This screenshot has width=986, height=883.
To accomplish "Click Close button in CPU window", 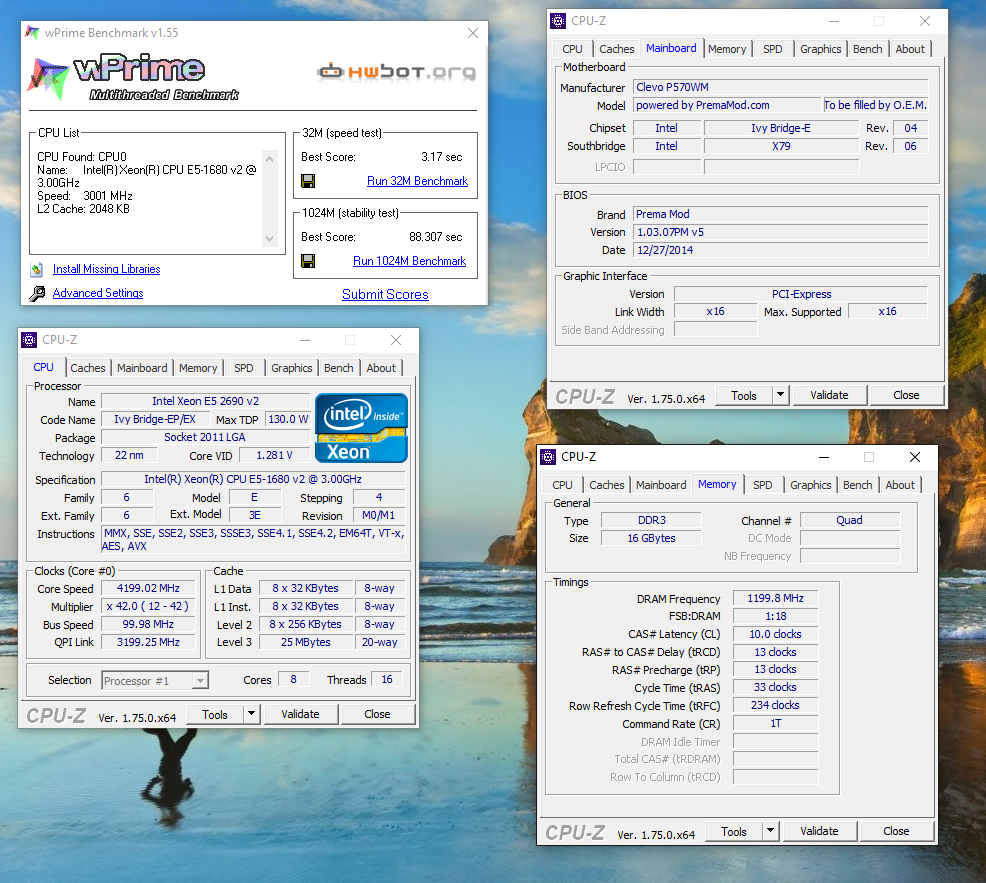I will coord(377,714).
